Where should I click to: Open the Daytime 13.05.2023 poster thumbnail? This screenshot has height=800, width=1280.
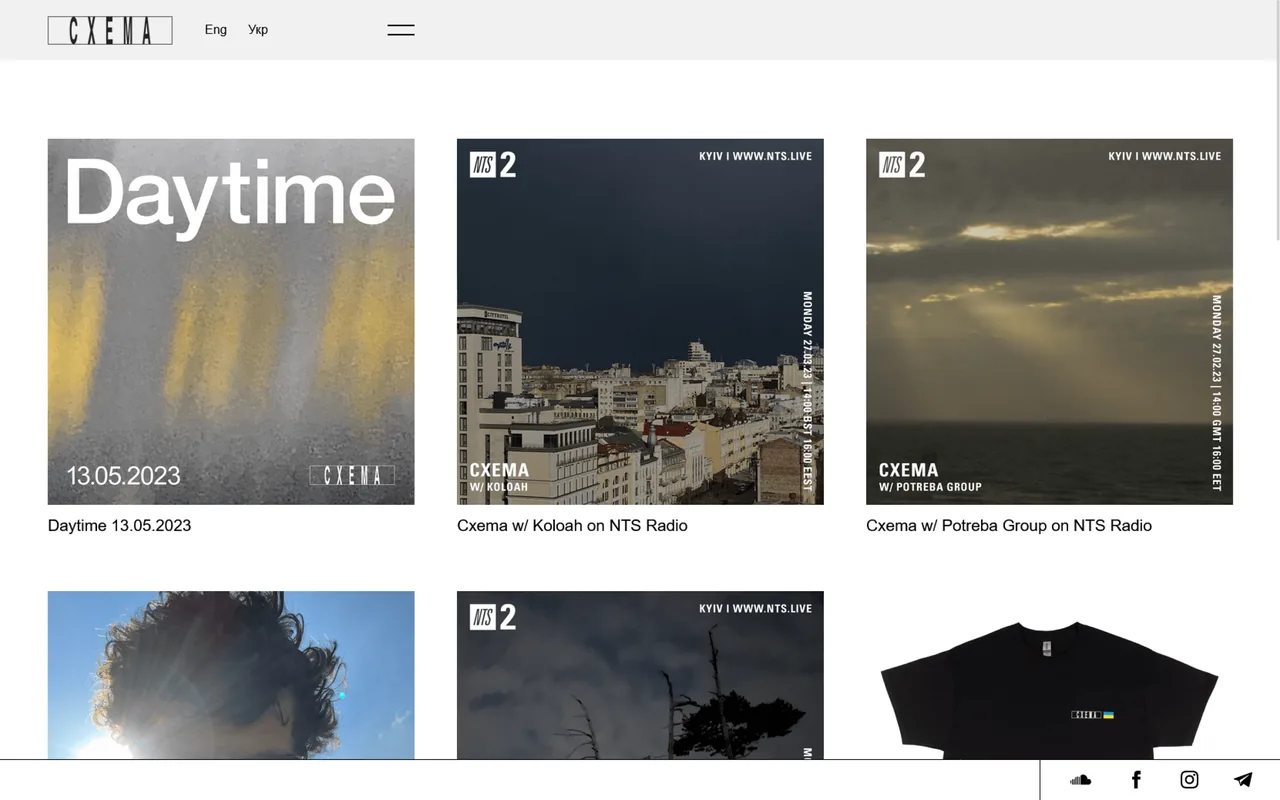click(231, 322)
